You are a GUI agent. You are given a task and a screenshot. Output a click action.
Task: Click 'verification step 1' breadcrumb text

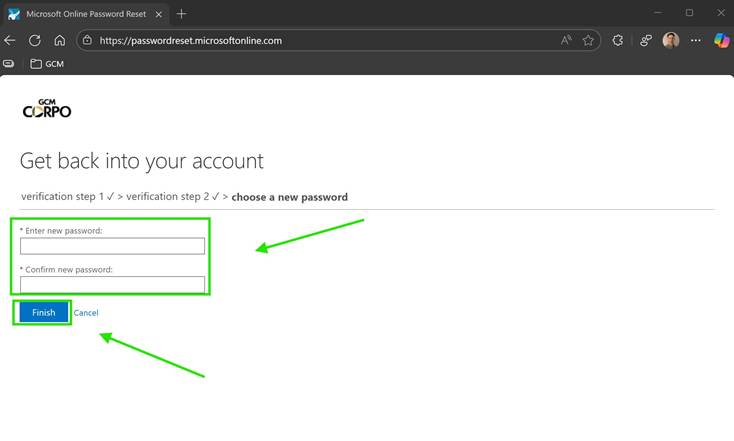[62, 197]
